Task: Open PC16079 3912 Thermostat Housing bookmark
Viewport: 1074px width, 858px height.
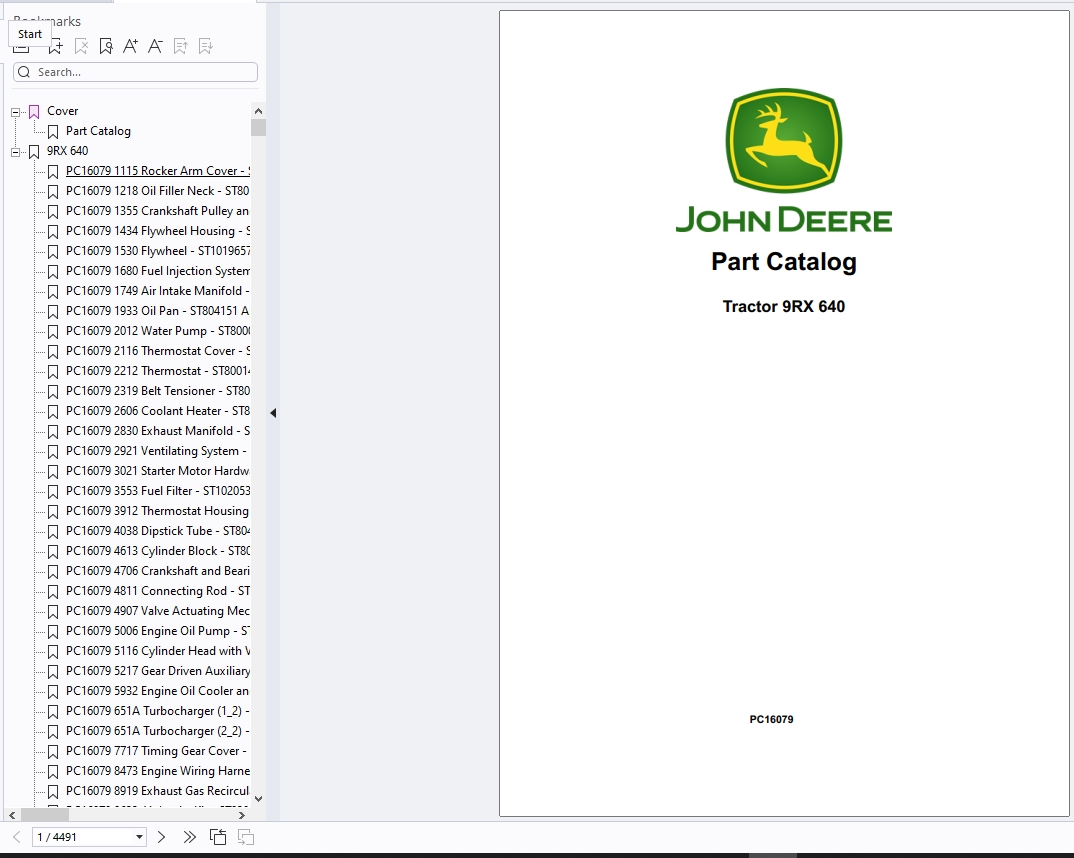Action: pyautogui.click(x=158, y=511)
